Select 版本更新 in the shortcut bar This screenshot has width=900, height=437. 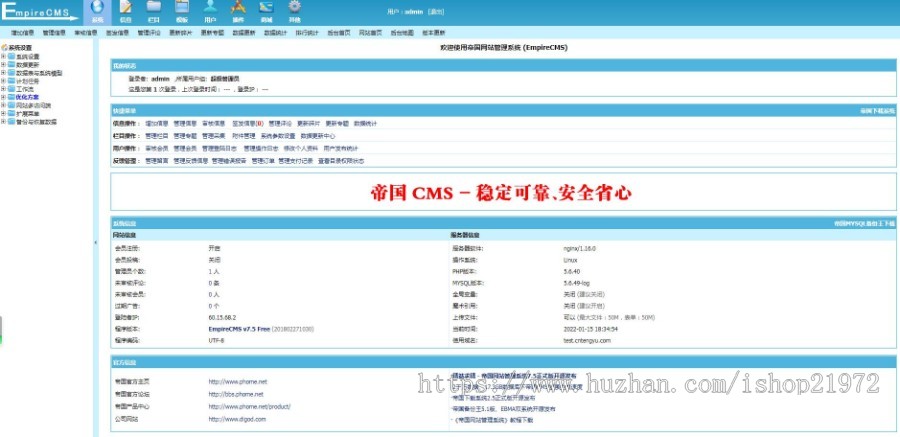[x=433, y=33]
